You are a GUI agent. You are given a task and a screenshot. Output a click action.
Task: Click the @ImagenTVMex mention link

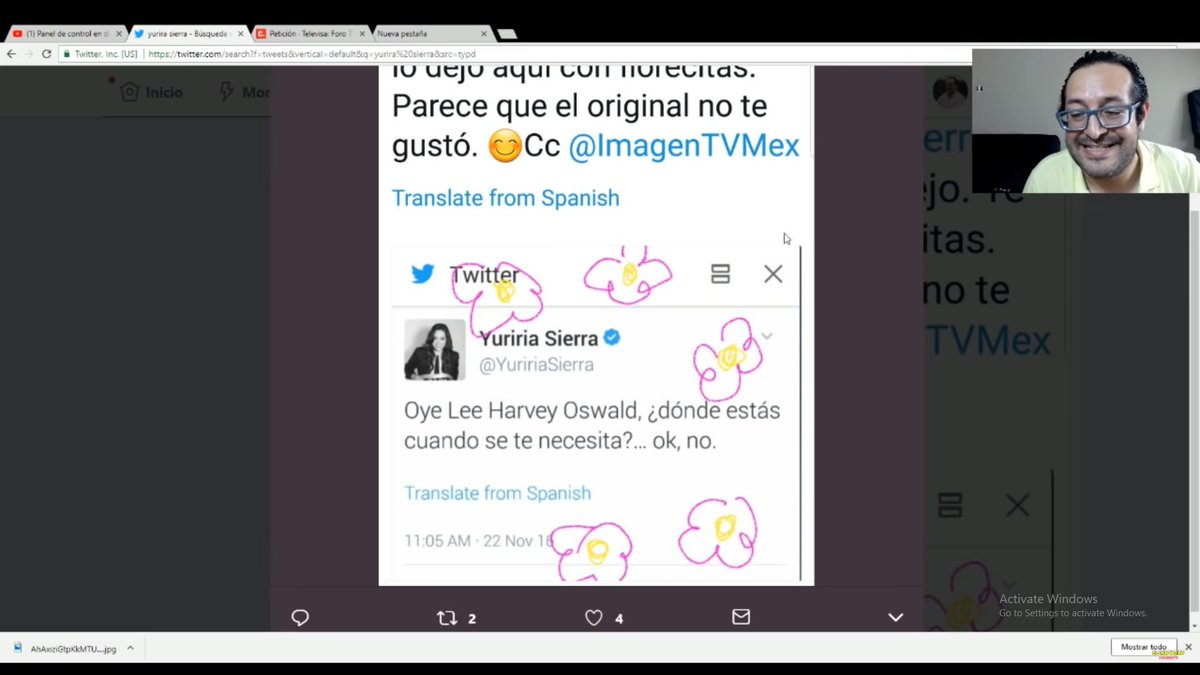pyautogui.click(x=684, y=146)
